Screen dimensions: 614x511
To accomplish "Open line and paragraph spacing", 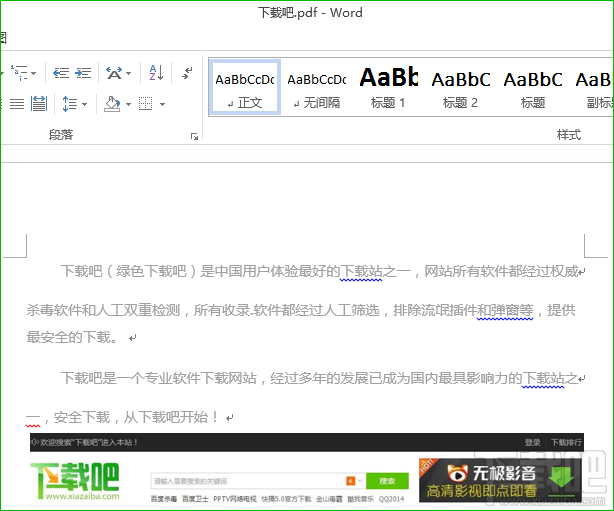I will (x=70, y=104).
